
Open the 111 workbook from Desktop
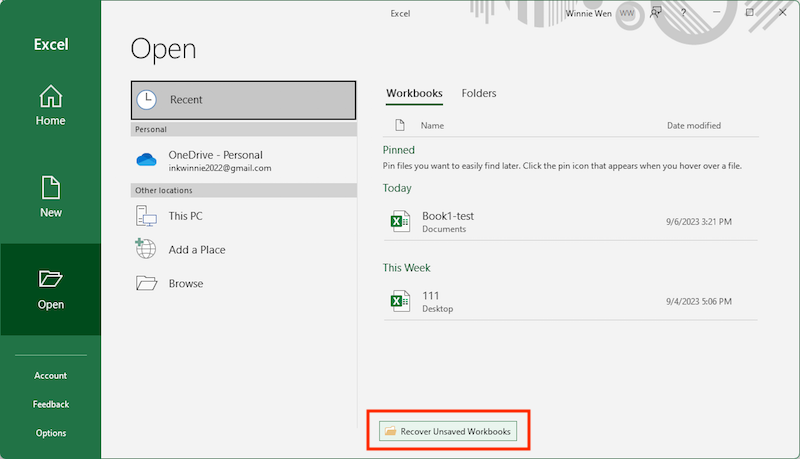tap(570, 301)
